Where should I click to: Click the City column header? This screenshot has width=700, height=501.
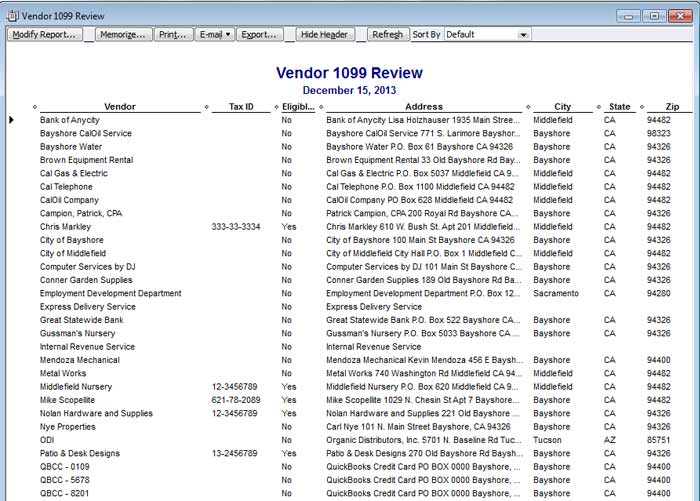point(562,107)
